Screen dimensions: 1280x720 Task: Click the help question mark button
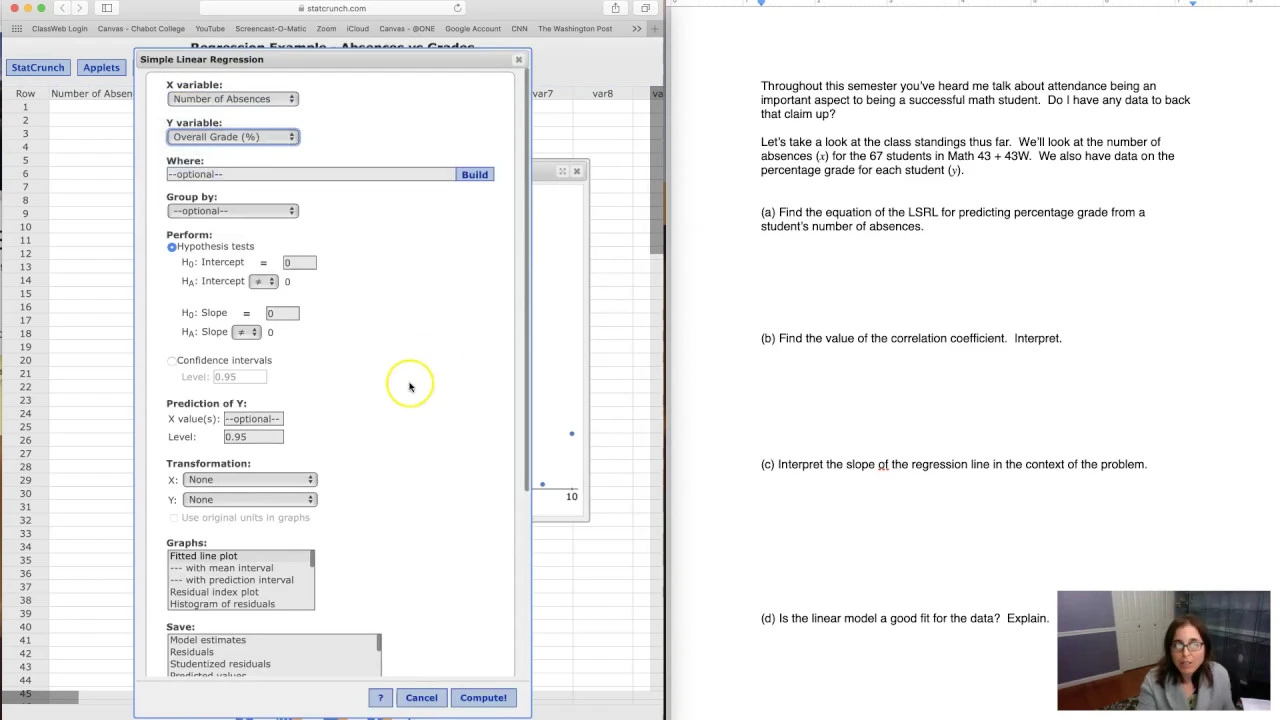click(x=380, y=698)
